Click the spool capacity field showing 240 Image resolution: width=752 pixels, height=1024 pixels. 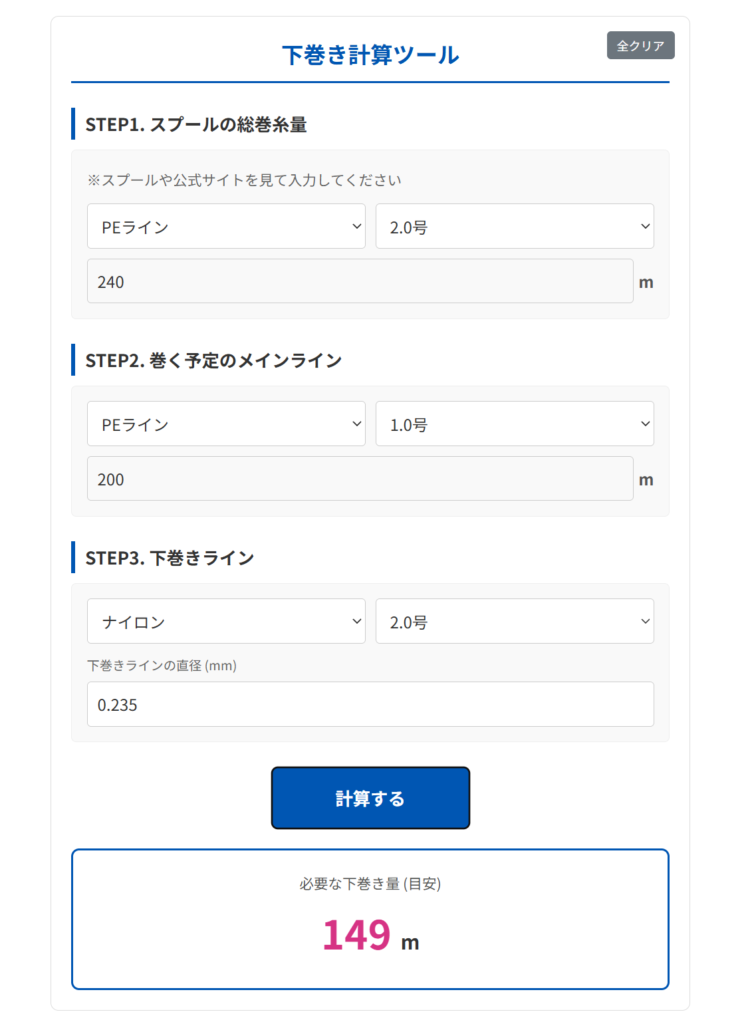click(360, 282)
